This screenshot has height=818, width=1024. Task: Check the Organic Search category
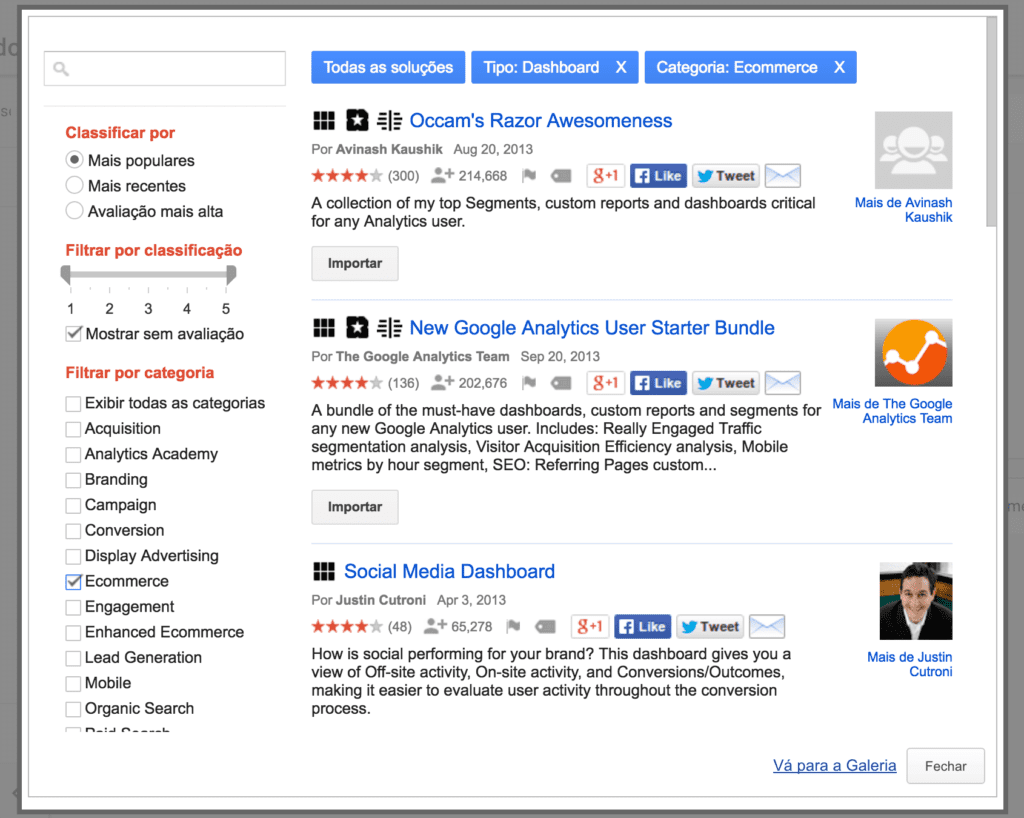click(x=73, y=709)
